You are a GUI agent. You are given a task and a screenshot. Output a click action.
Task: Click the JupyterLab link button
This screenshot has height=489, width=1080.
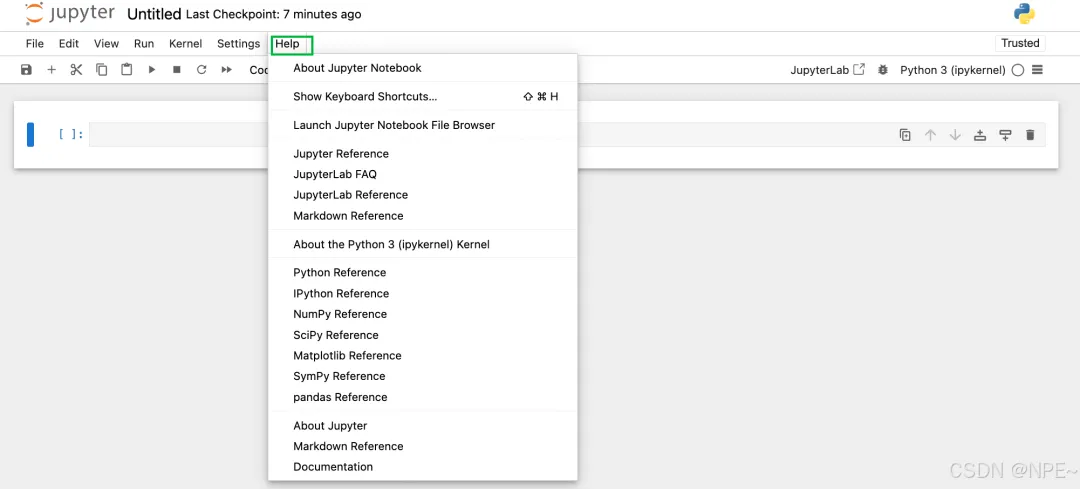[x=827, y=70]
